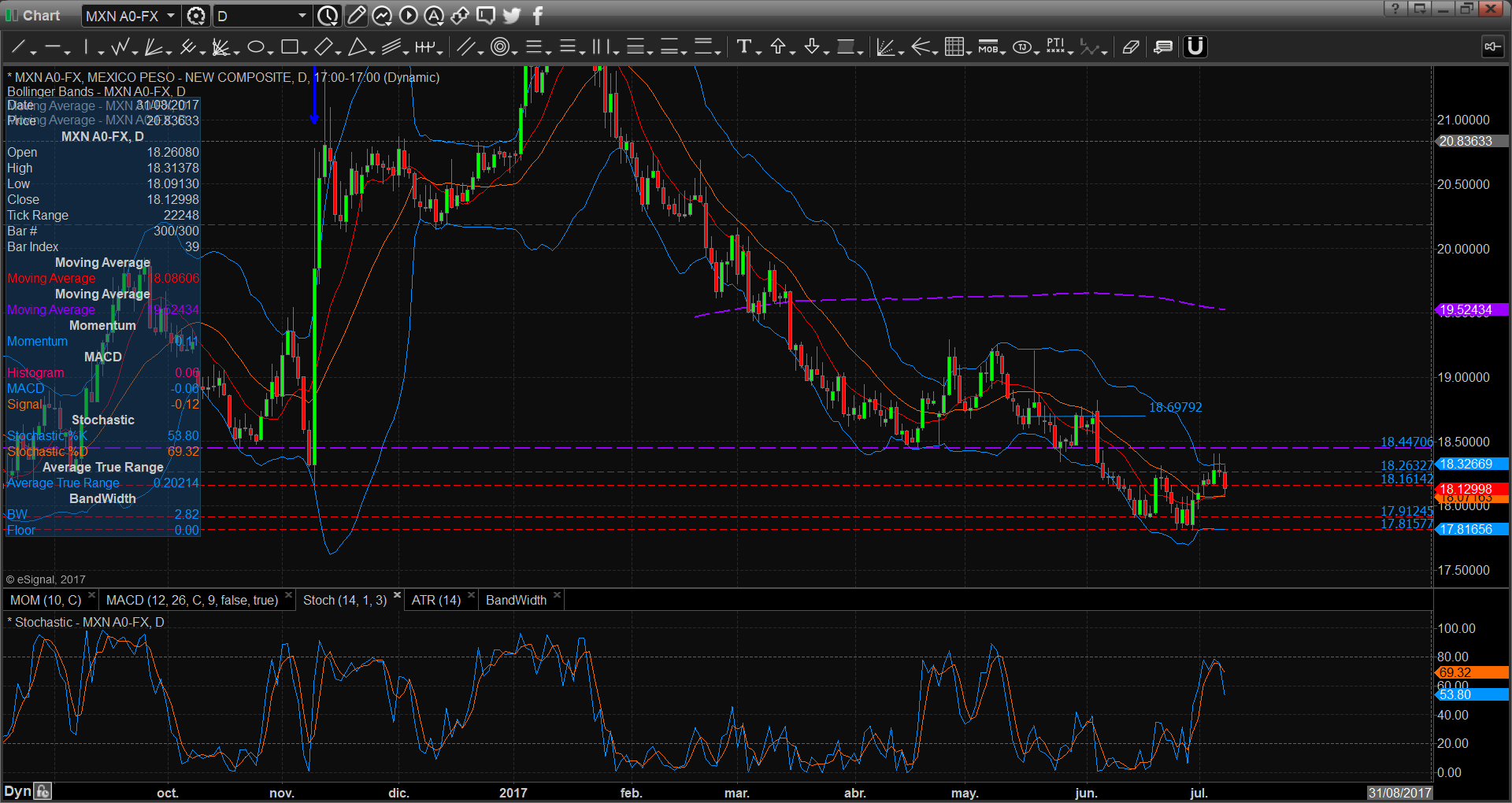Viewport: 1512px width, 803px height.
Task: Share chart on Twitter
Action: (x=512, y=16)
